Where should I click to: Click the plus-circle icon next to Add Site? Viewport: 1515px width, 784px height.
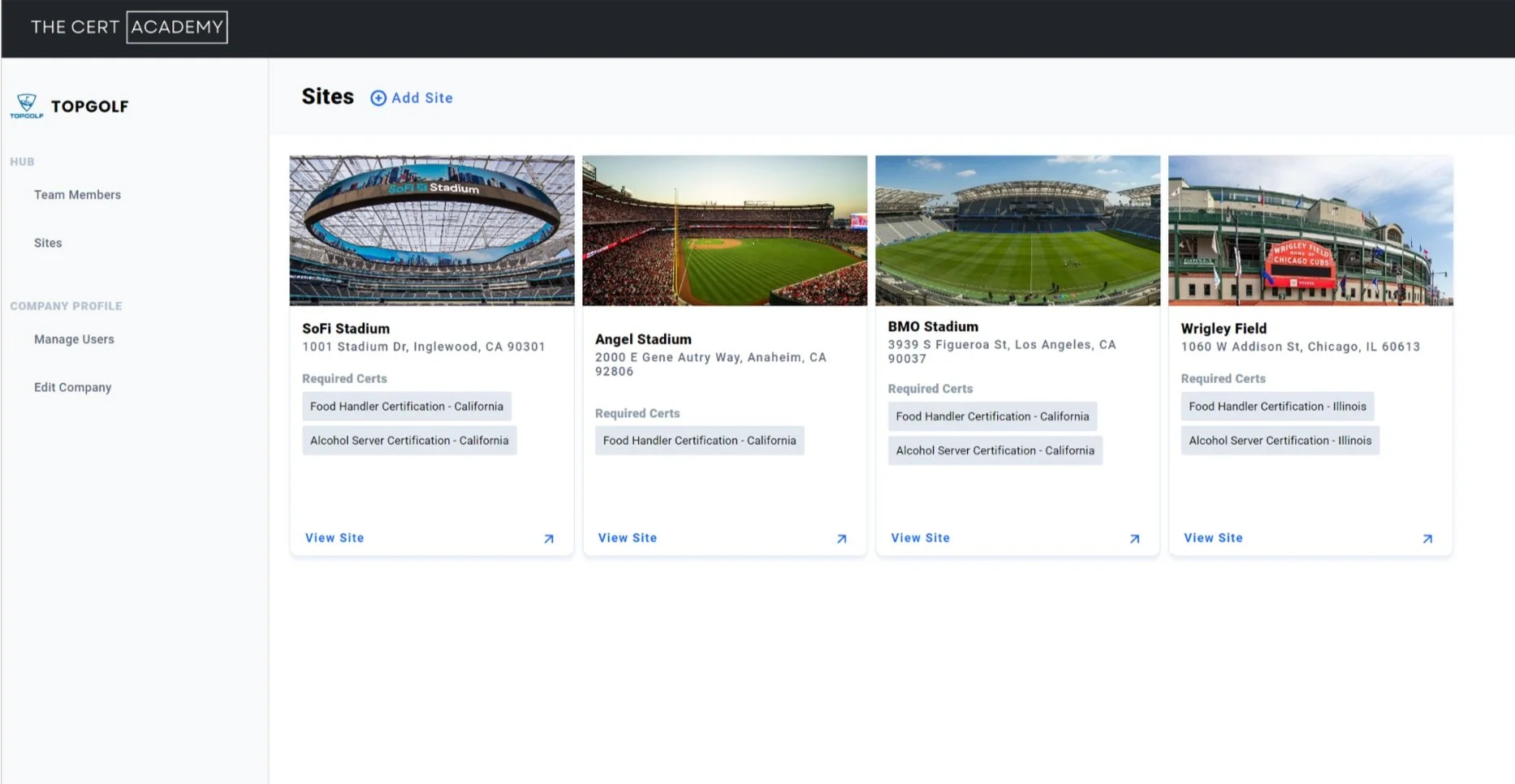[x=378, y=98]
